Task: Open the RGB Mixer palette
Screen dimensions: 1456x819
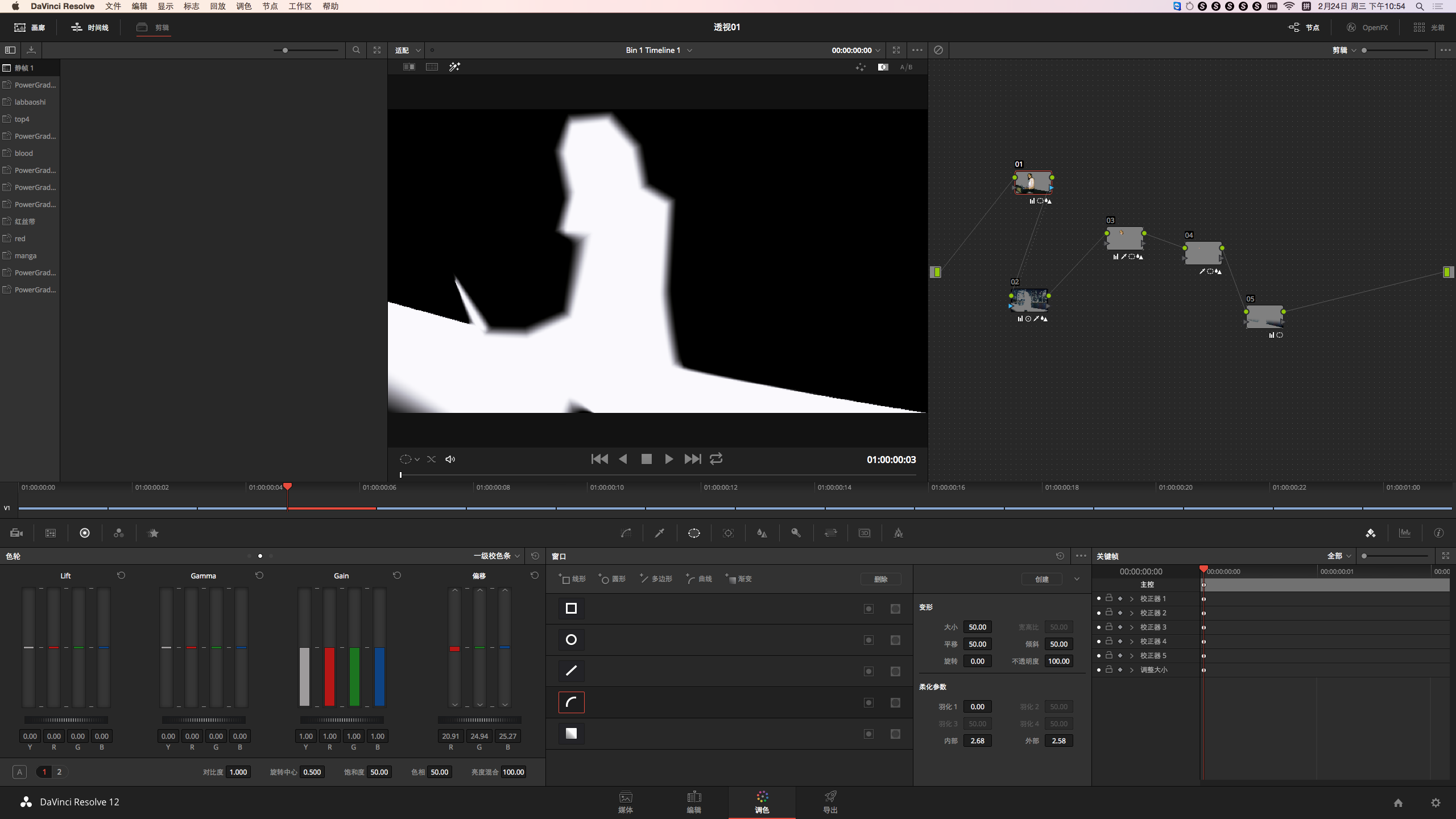Action: click(x=119, y=533)
